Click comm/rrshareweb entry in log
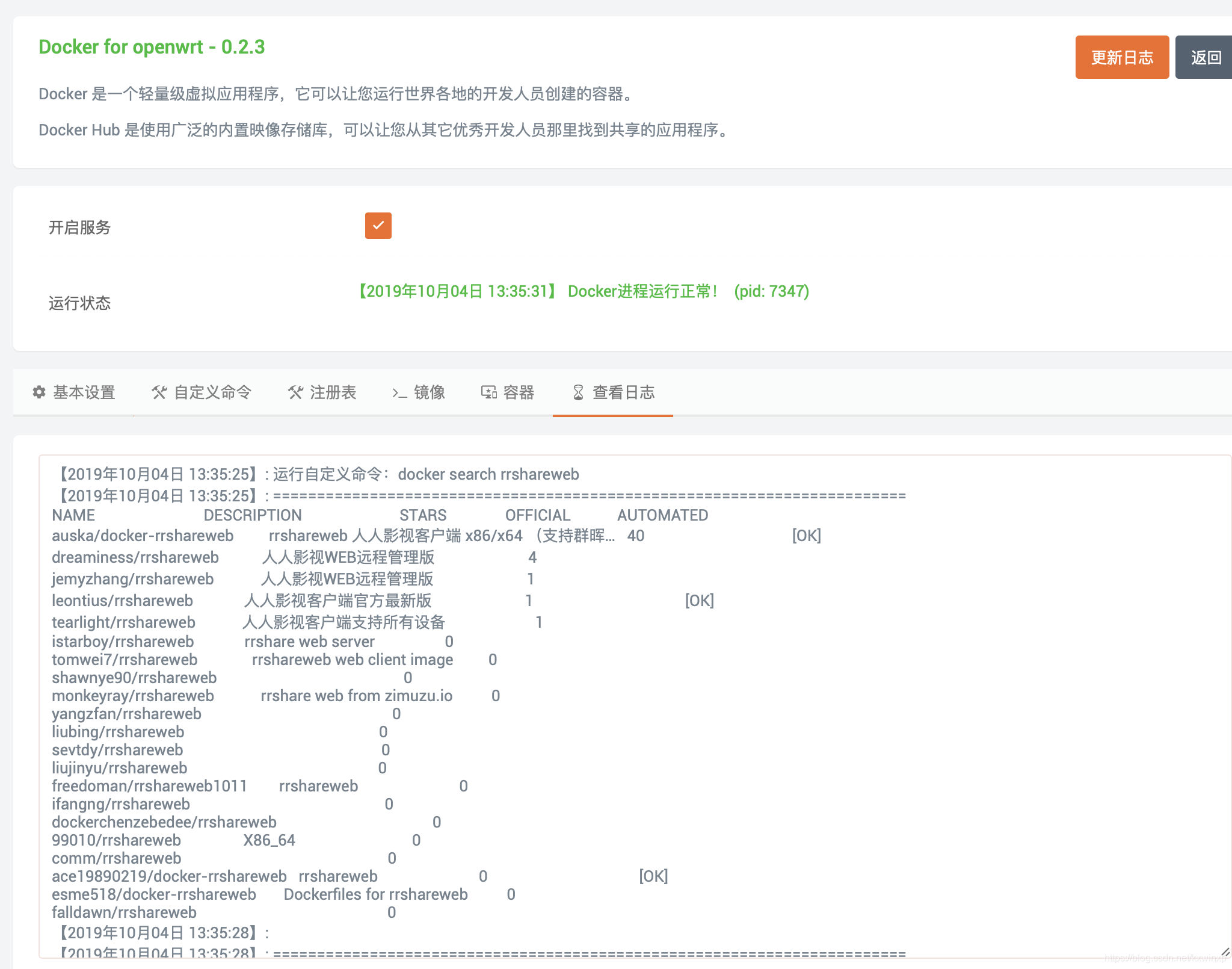The width and height of the screenshot is (1232, 969). (116, 858)
